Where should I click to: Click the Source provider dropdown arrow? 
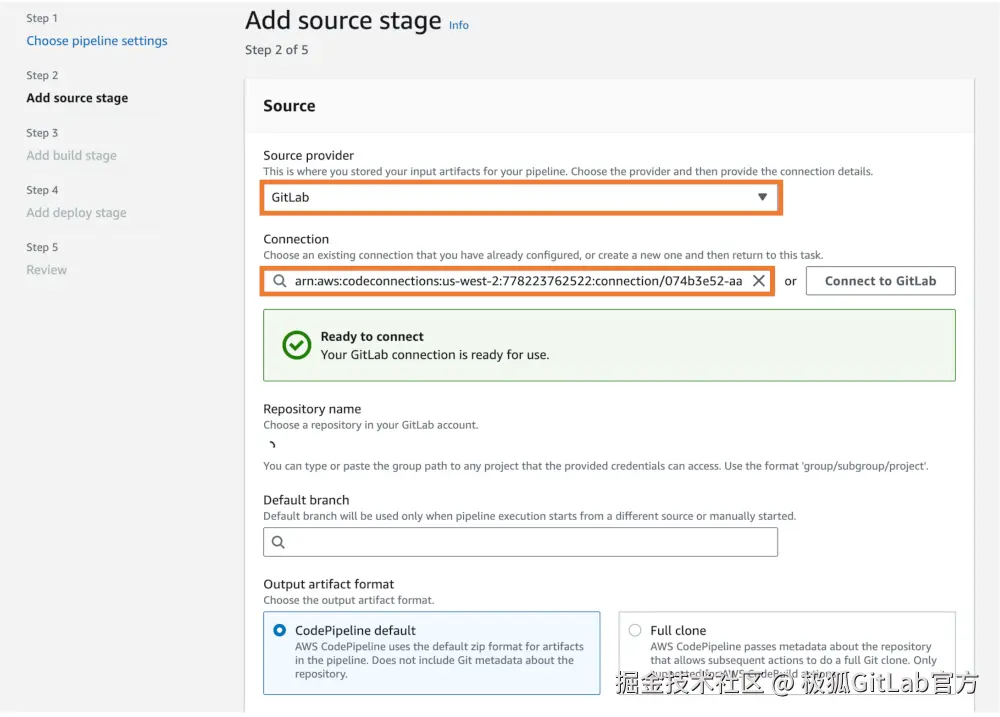click(x=762, y=197)
